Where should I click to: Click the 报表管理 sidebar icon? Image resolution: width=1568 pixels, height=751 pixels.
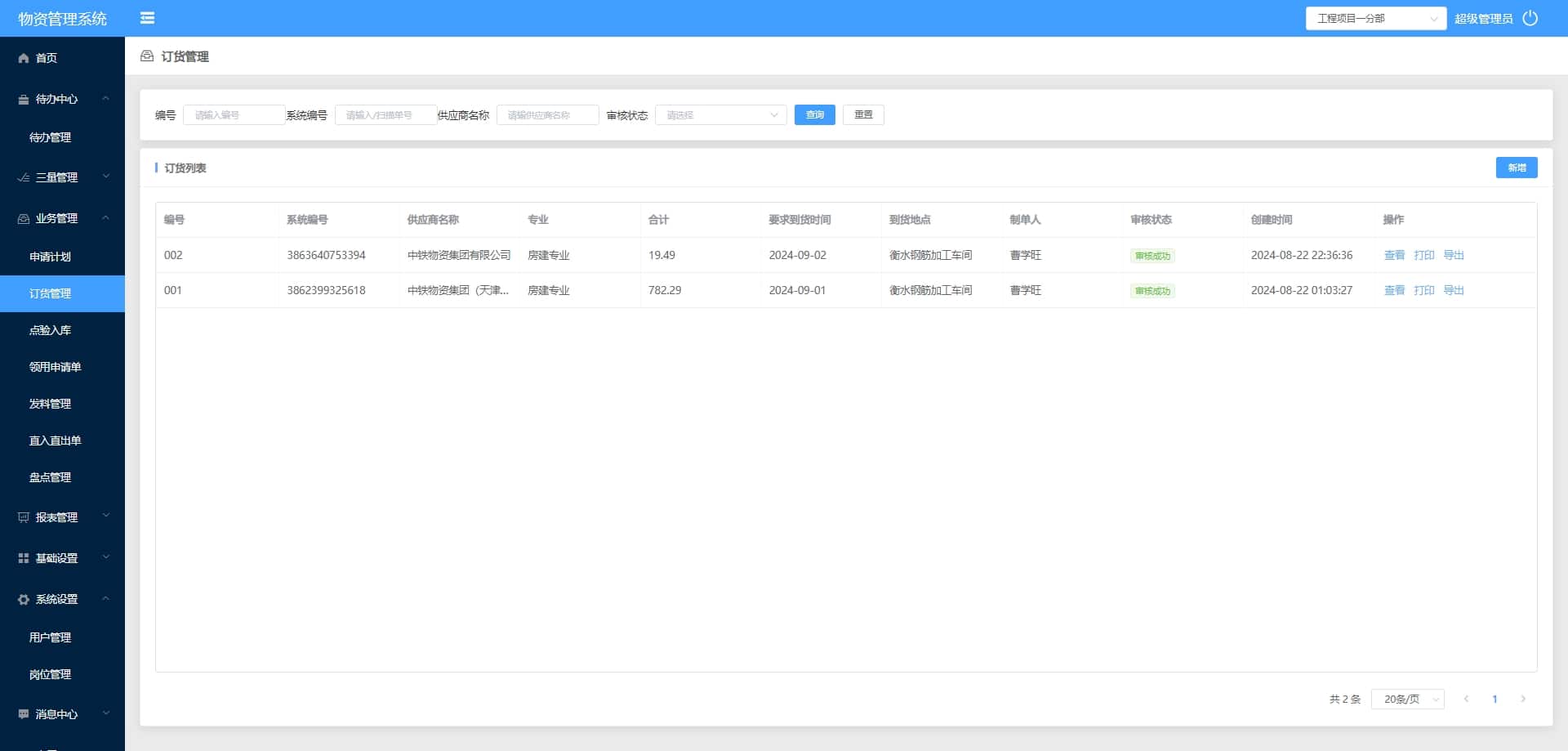(x=24, y=517)
